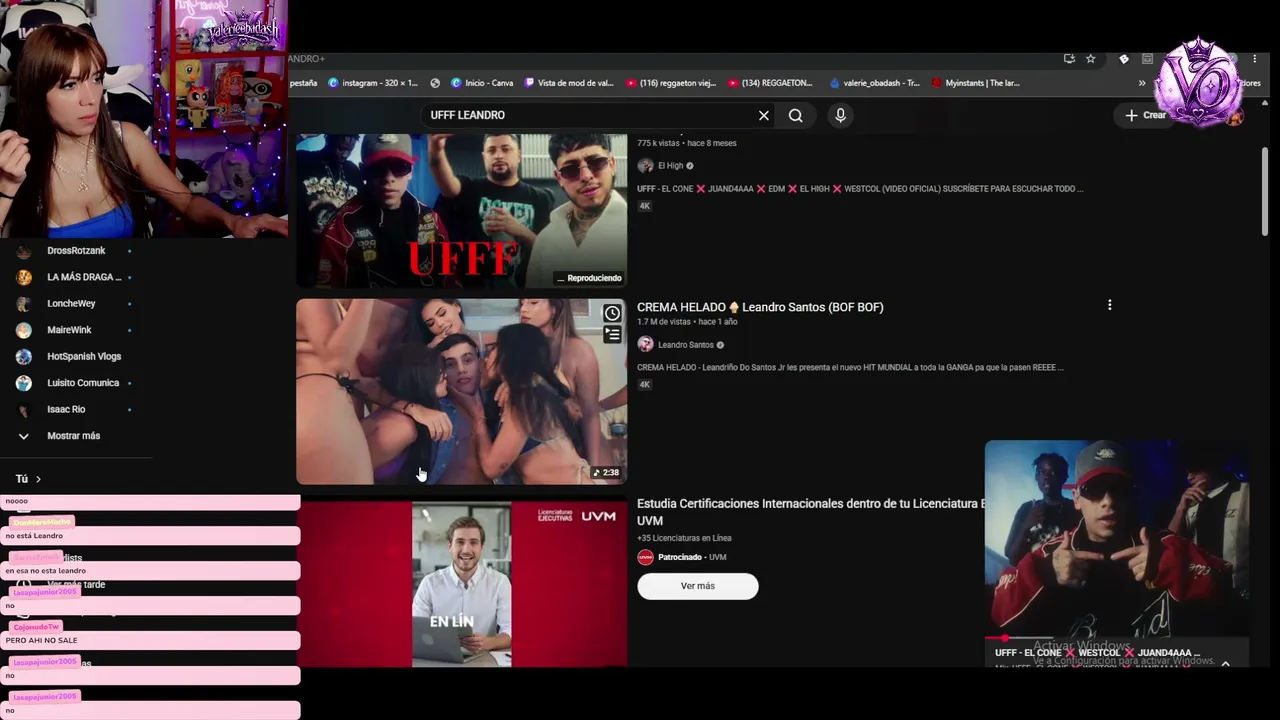1280x720 pixels.
Task: Click the miniplayer video preview
Action: (1117, 537)
